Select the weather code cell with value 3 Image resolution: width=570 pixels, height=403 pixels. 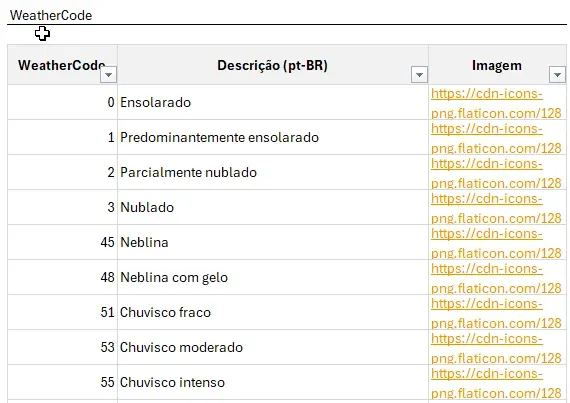[63, 207]
